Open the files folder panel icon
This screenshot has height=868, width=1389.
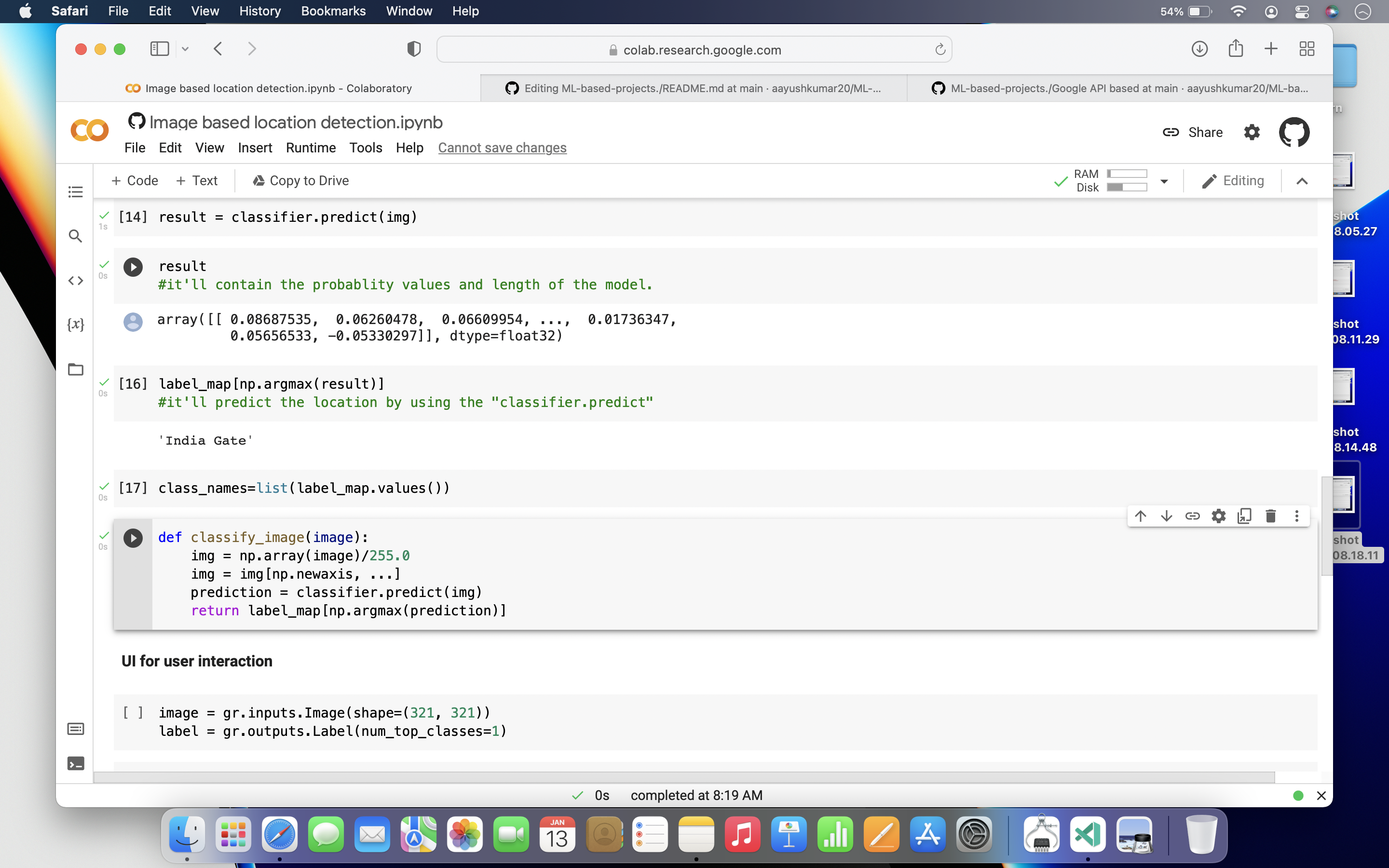click(75, 369)
